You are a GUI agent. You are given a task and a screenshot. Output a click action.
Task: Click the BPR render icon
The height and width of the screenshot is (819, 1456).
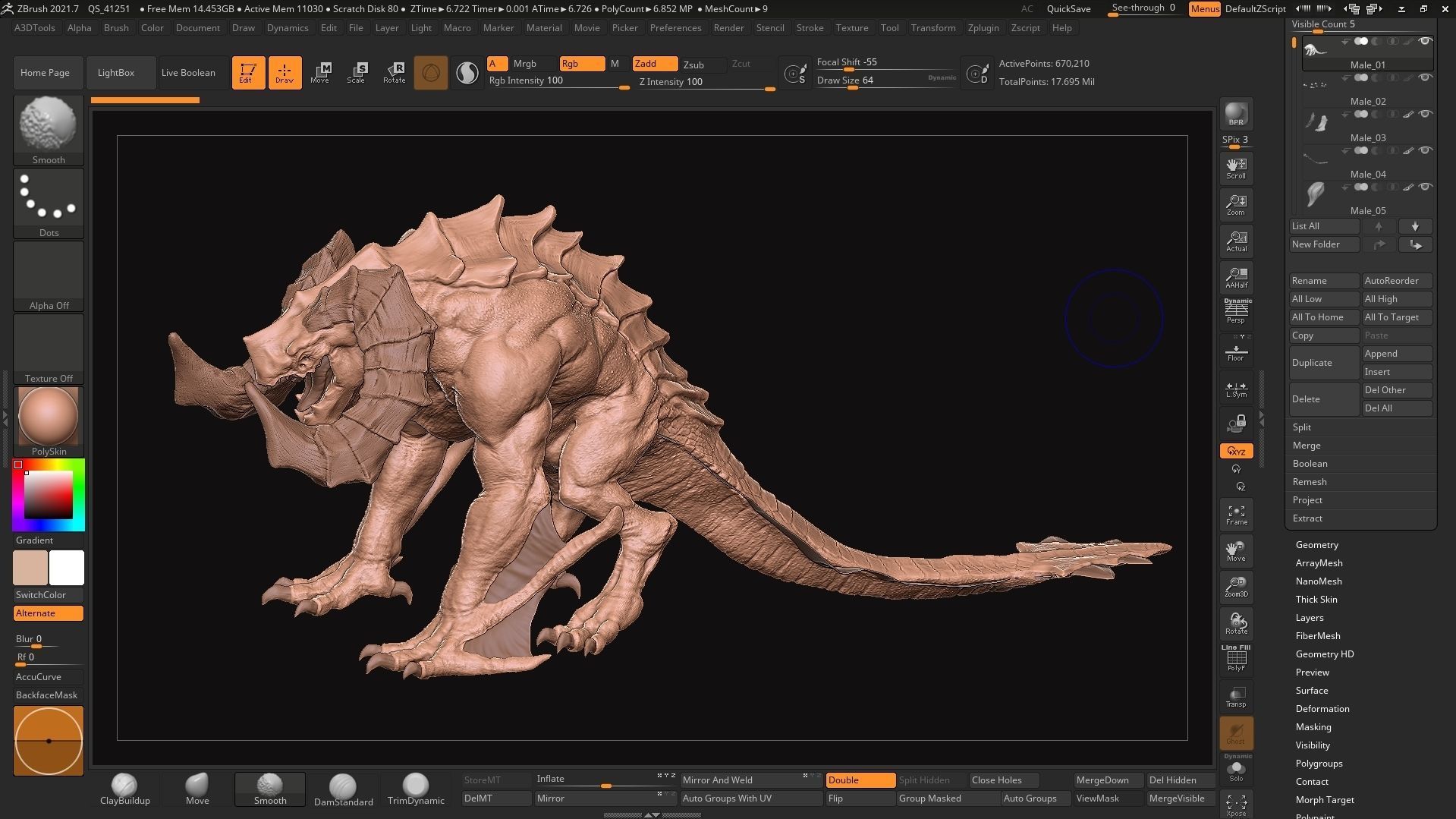[1236, 114]
